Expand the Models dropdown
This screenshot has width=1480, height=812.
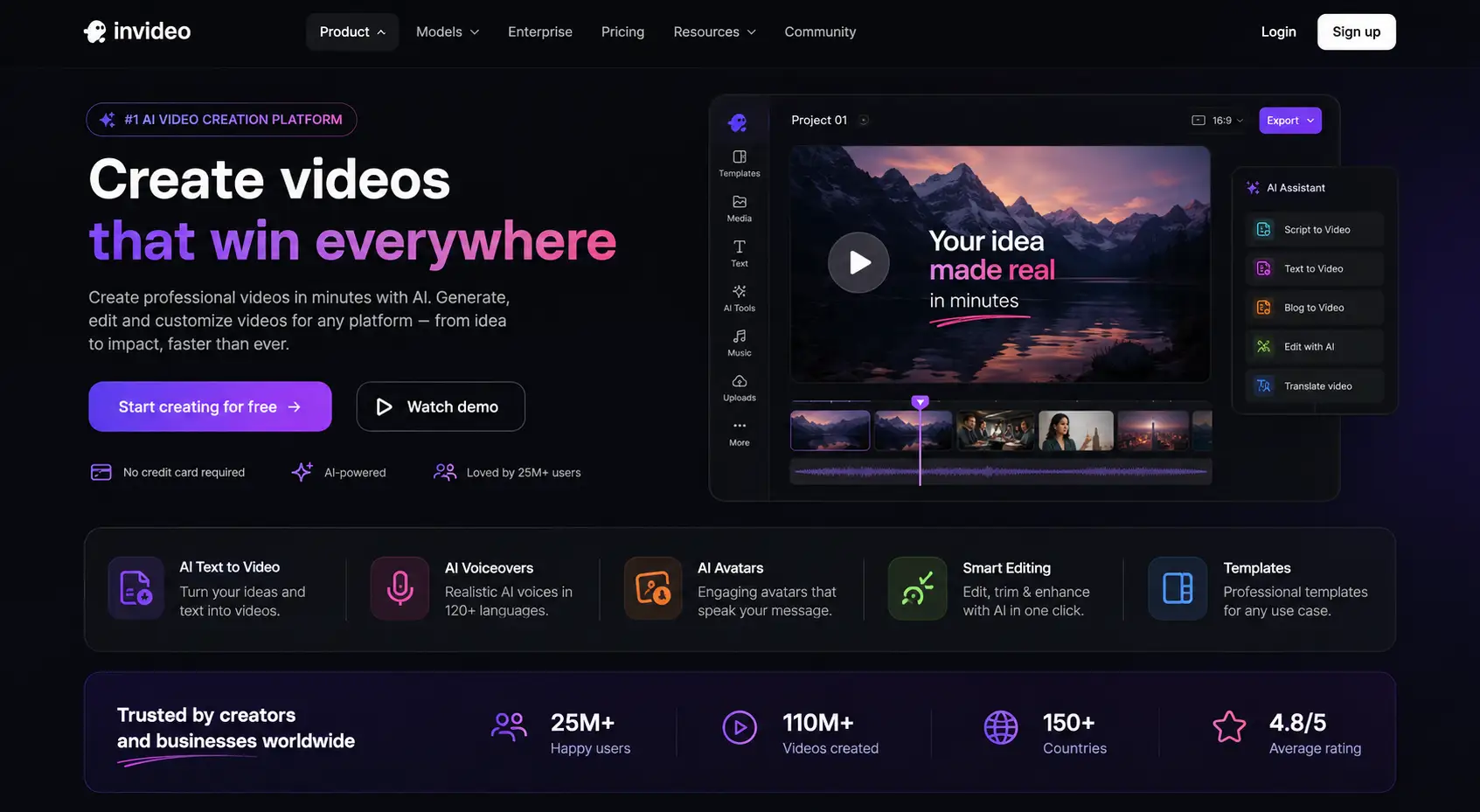coord(448,31)
